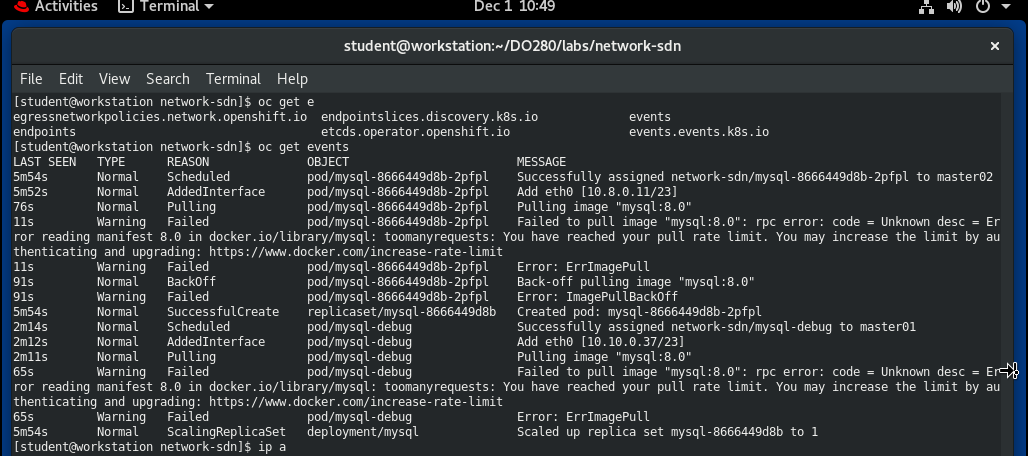Open the Help menu
1028x456 pixels.
click(292, 79)
